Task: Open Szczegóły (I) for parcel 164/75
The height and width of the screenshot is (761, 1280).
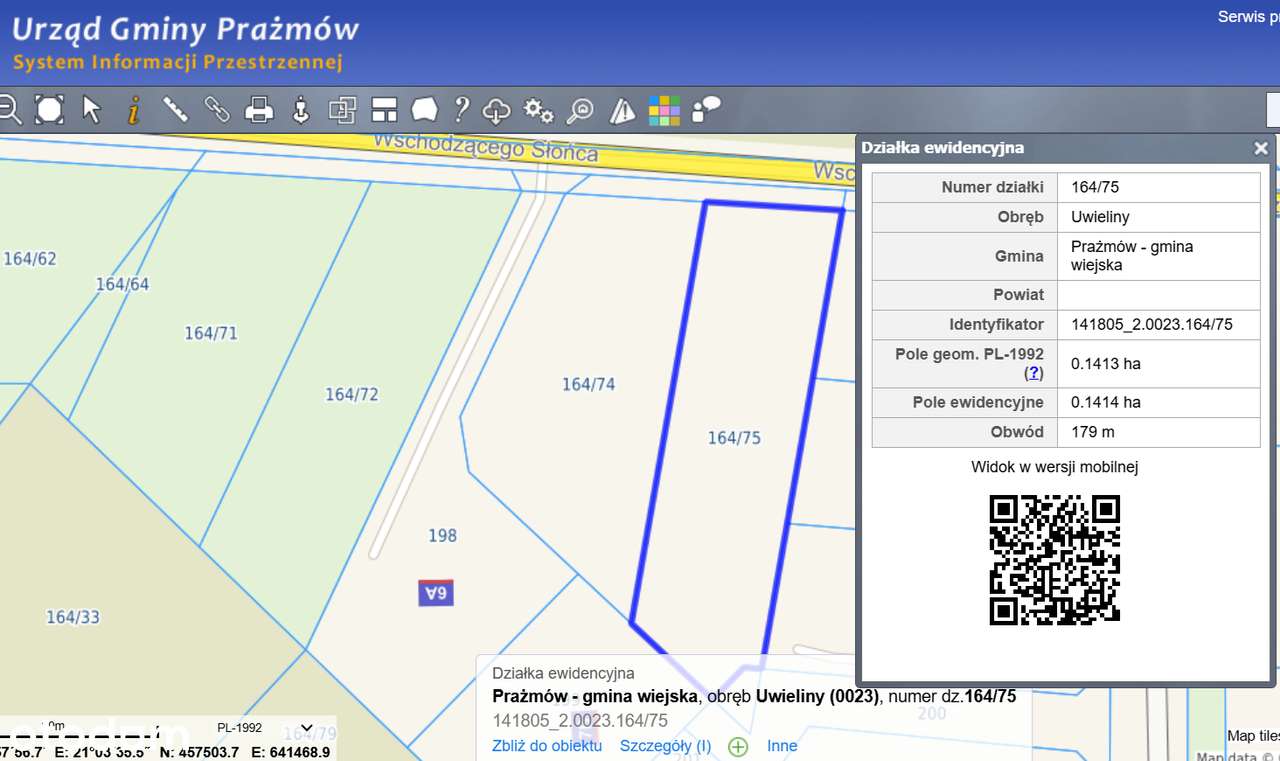Action: tap(664, 746)
